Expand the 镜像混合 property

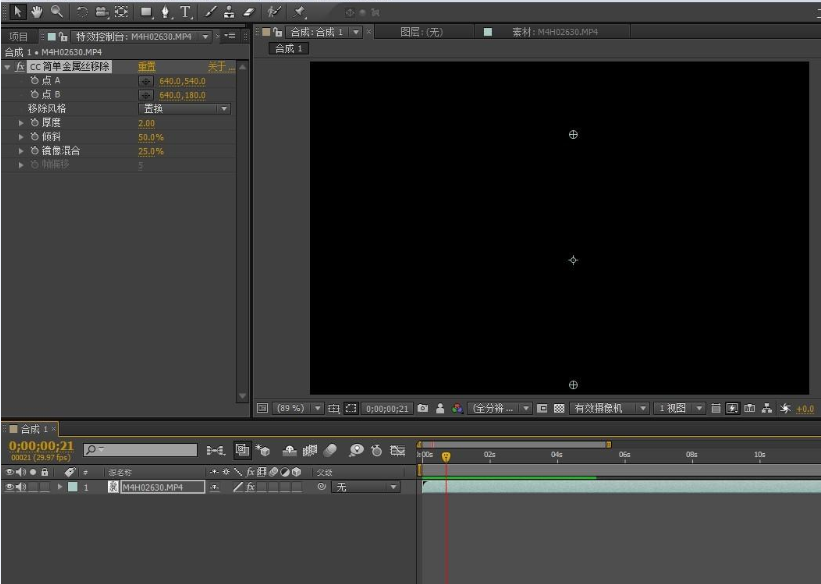coord(21,151)
